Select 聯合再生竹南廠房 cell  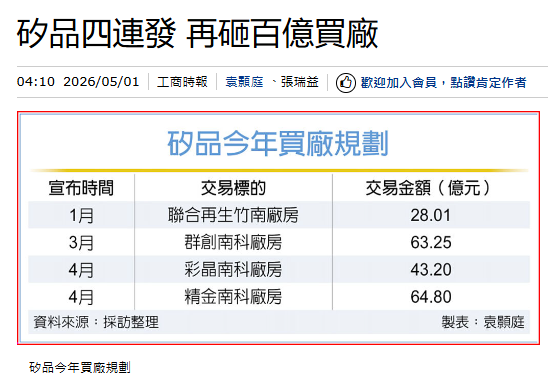233,215
